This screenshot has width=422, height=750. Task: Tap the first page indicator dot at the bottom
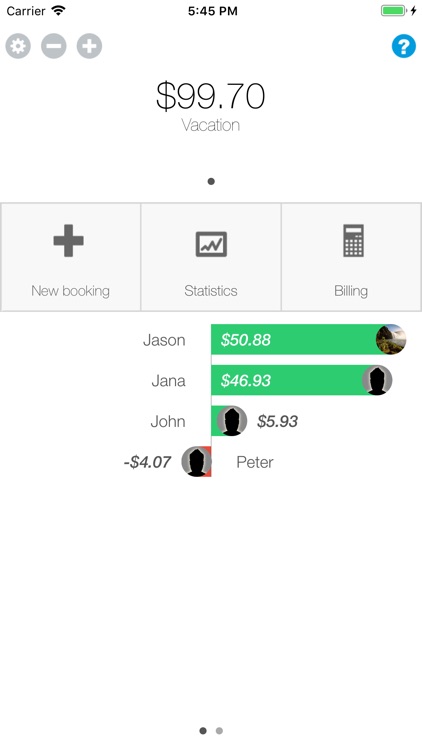tap(203, 730)
